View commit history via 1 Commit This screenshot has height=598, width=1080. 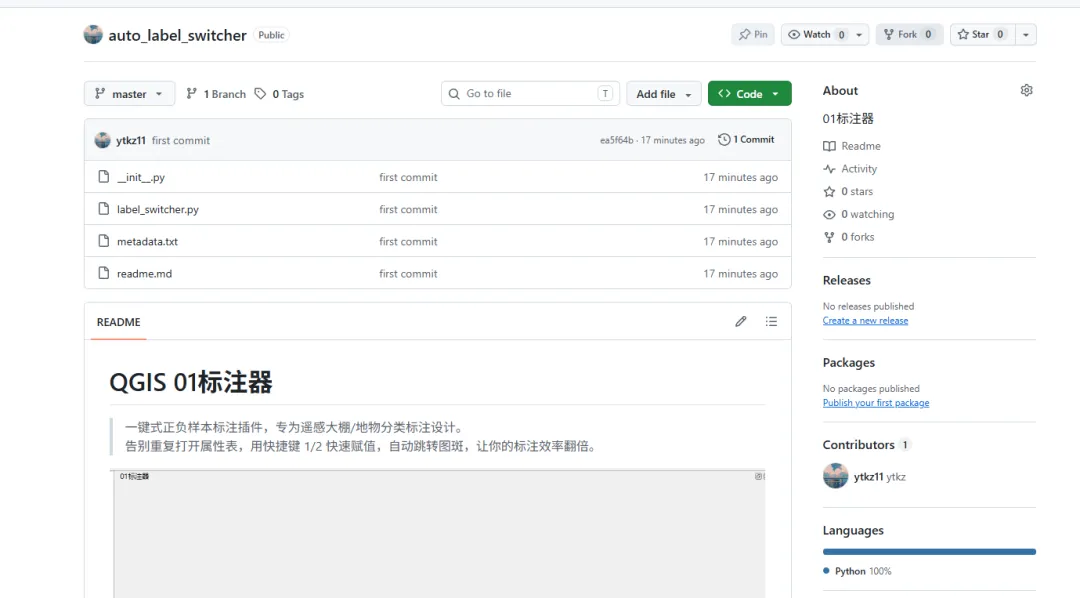(746, 139)
